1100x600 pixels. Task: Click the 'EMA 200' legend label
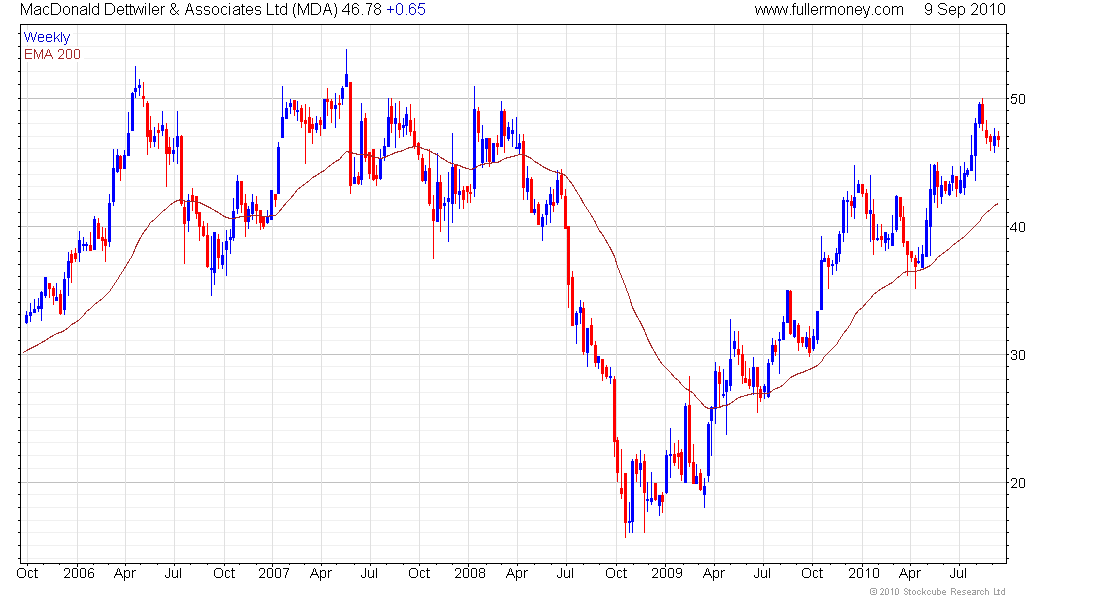53,55
